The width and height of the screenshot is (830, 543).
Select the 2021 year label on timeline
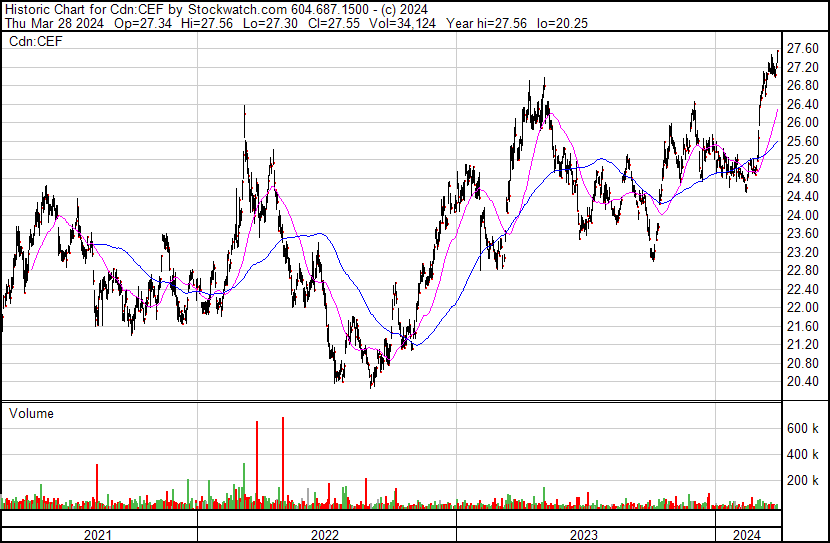pyautogui.click(x=98, y=534)
